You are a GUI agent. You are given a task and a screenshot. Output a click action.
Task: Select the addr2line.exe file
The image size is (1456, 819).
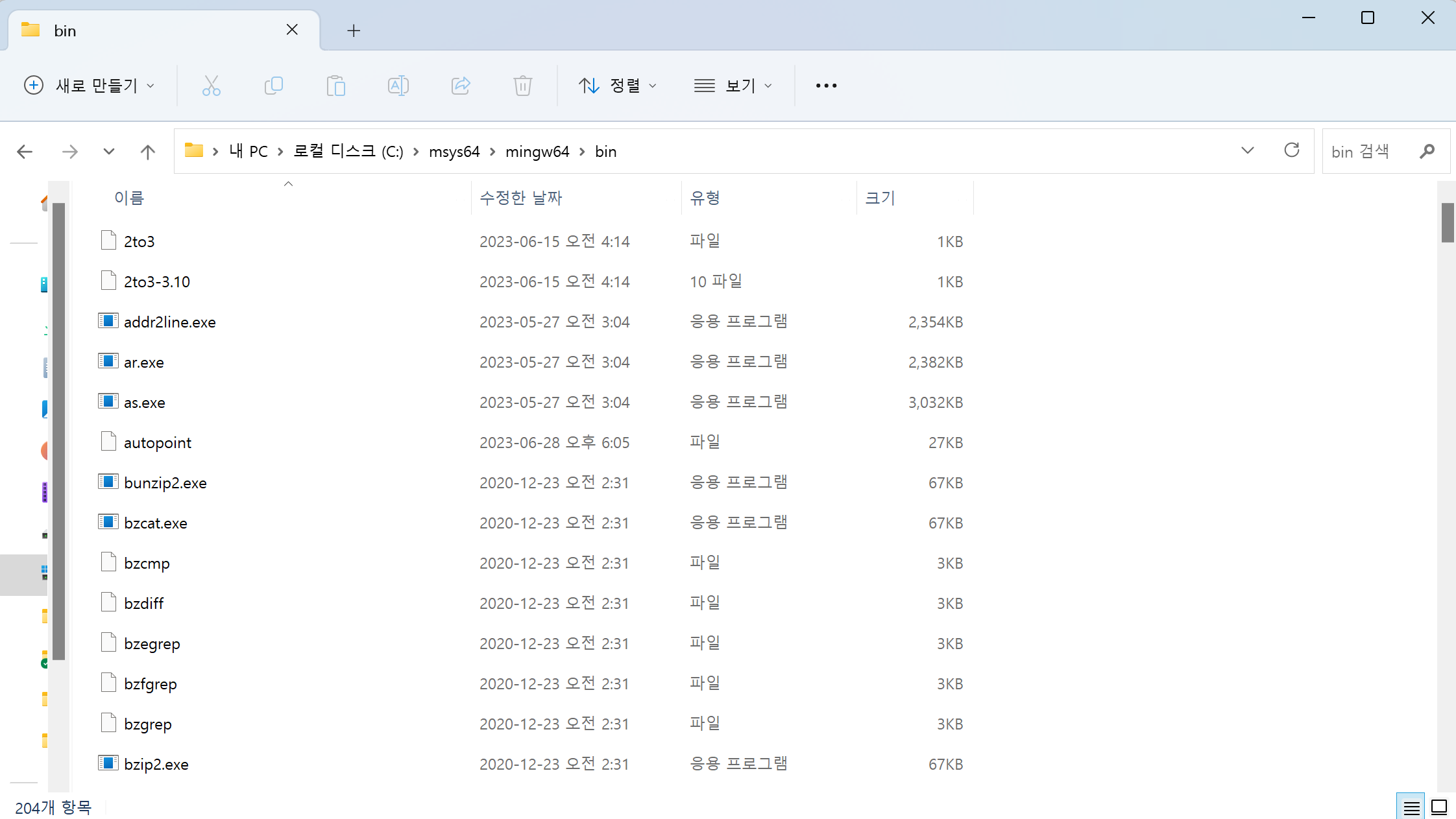click(169, 322)
